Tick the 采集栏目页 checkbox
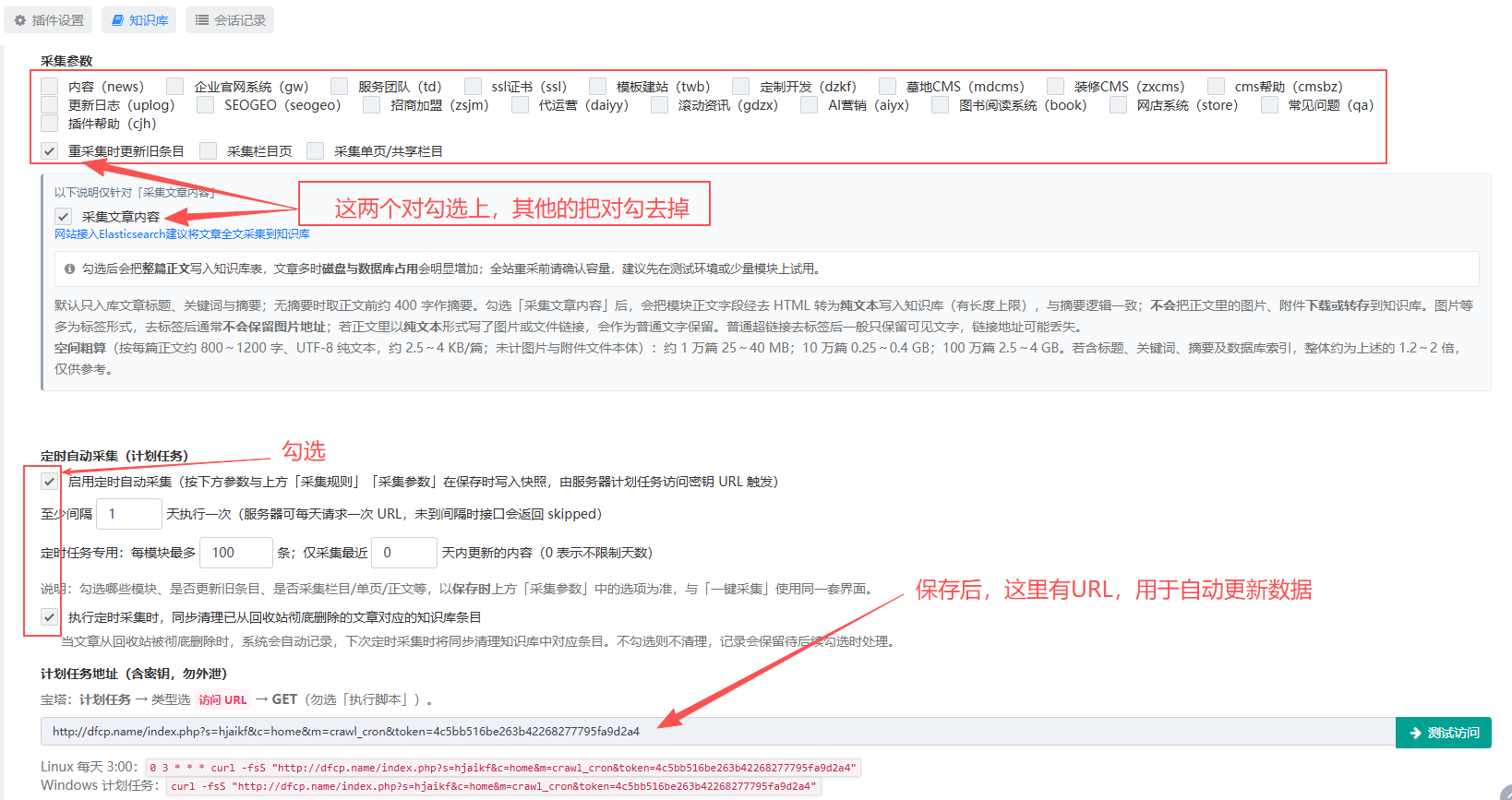 [x=209, y=150]
